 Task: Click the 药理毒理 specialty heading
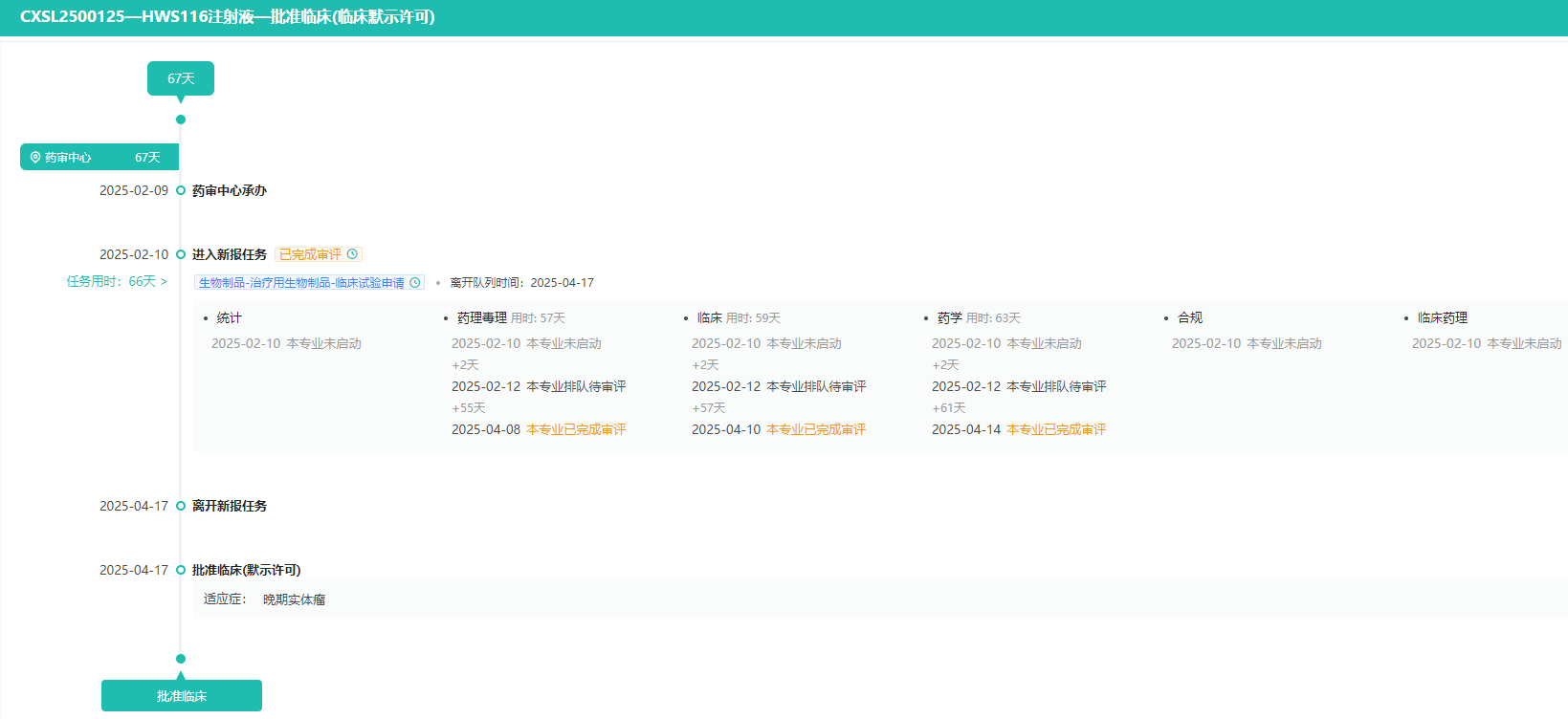tap(482, 318)
